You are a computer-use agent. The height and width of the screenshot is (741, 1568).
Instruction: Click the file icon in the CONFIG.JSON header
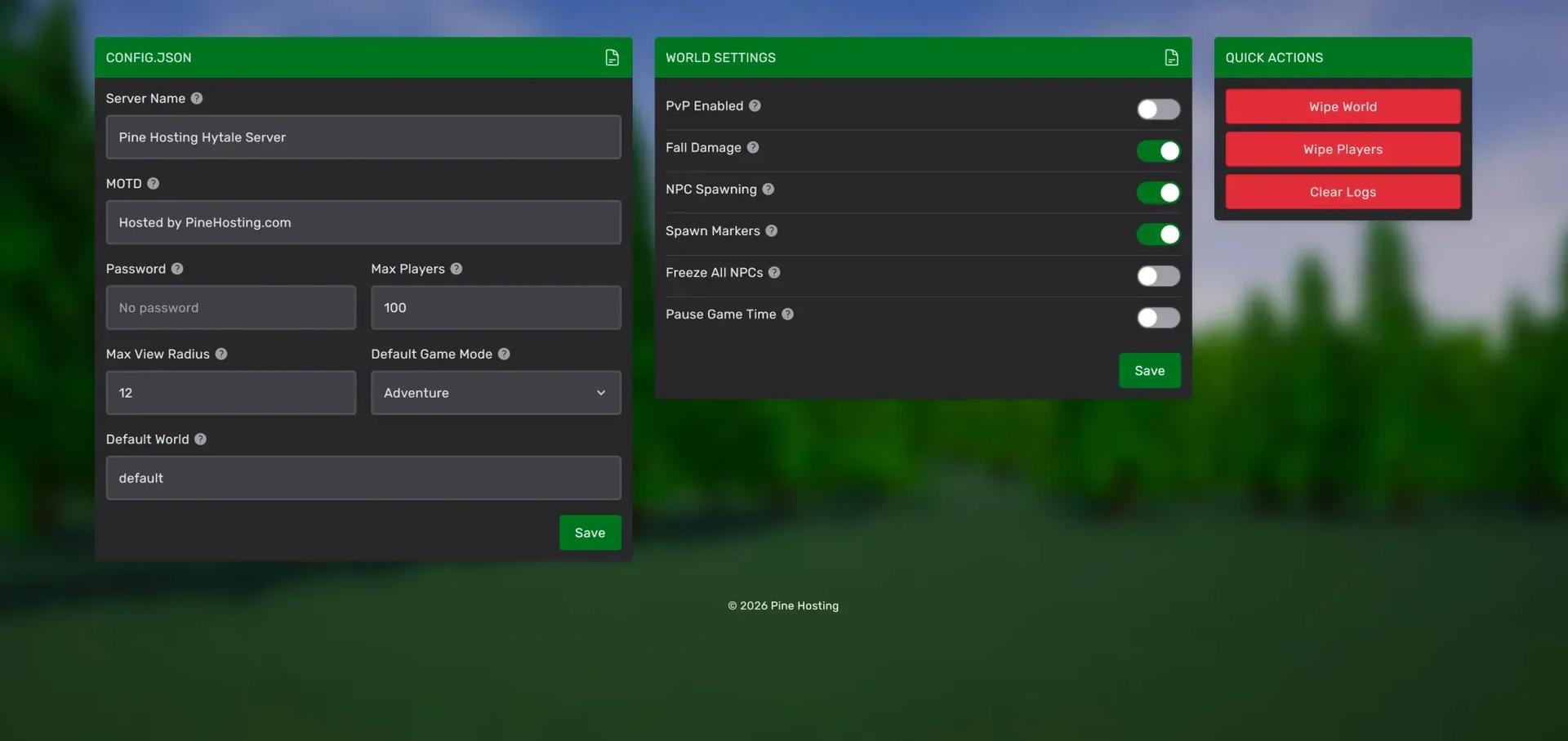612,57
